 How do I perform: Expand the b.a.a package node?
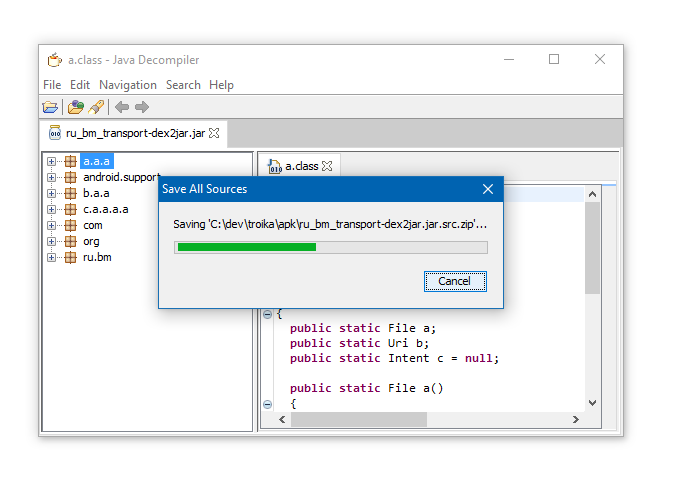coord(51,193)
